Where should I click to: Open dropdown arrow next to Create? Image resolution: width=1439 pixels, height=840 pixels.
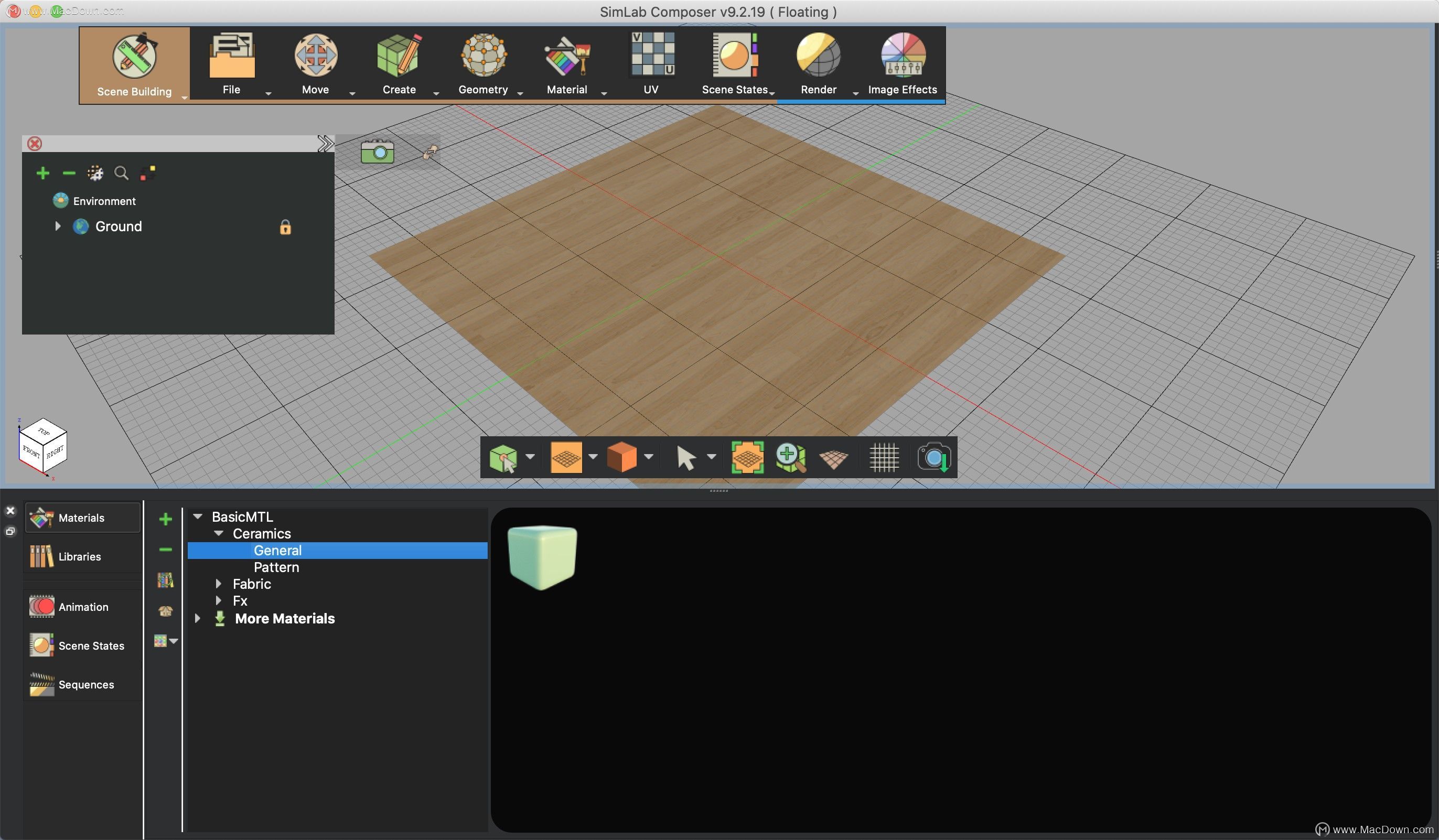tap(436, 93)
